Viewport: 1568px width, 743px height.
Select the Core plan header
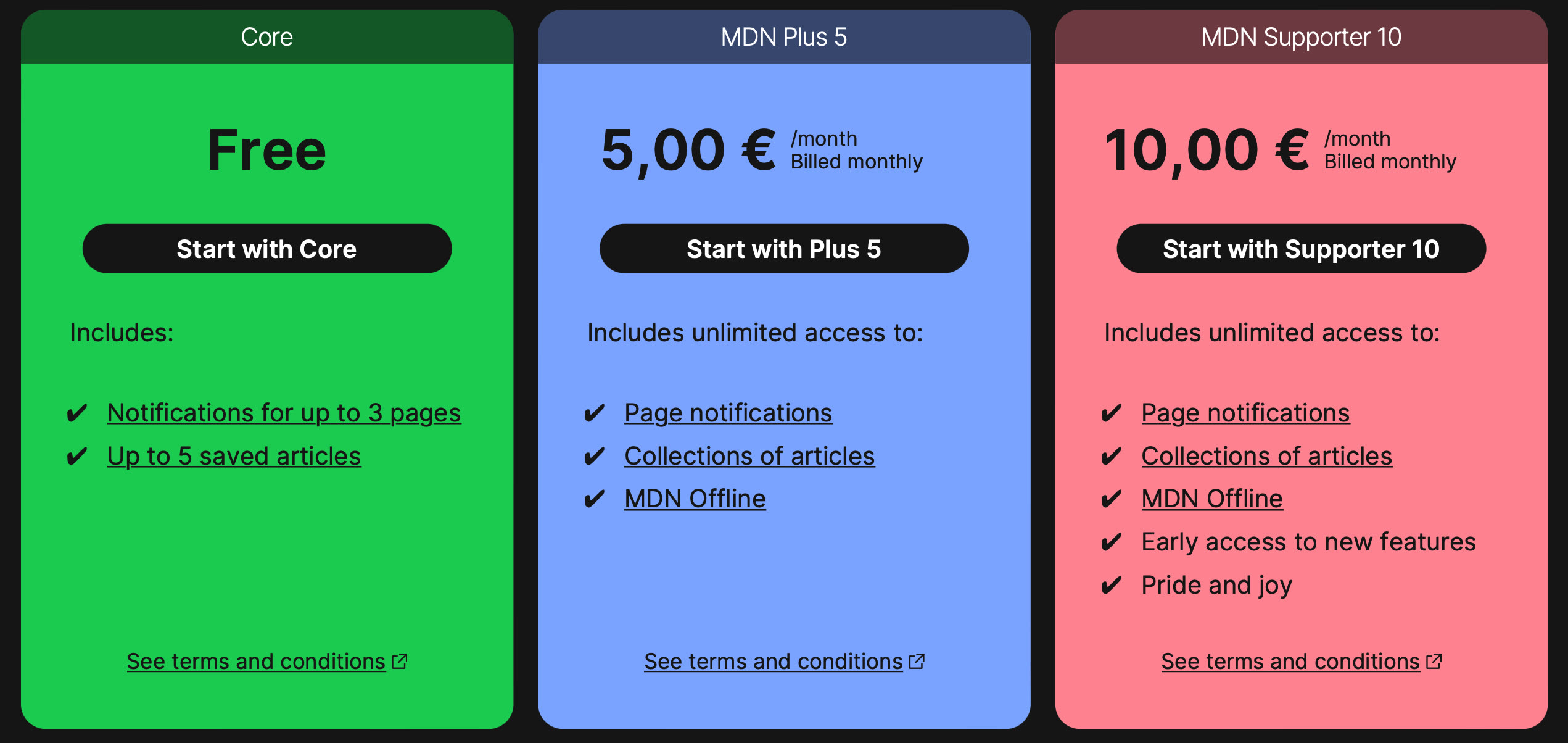[266, 36]
